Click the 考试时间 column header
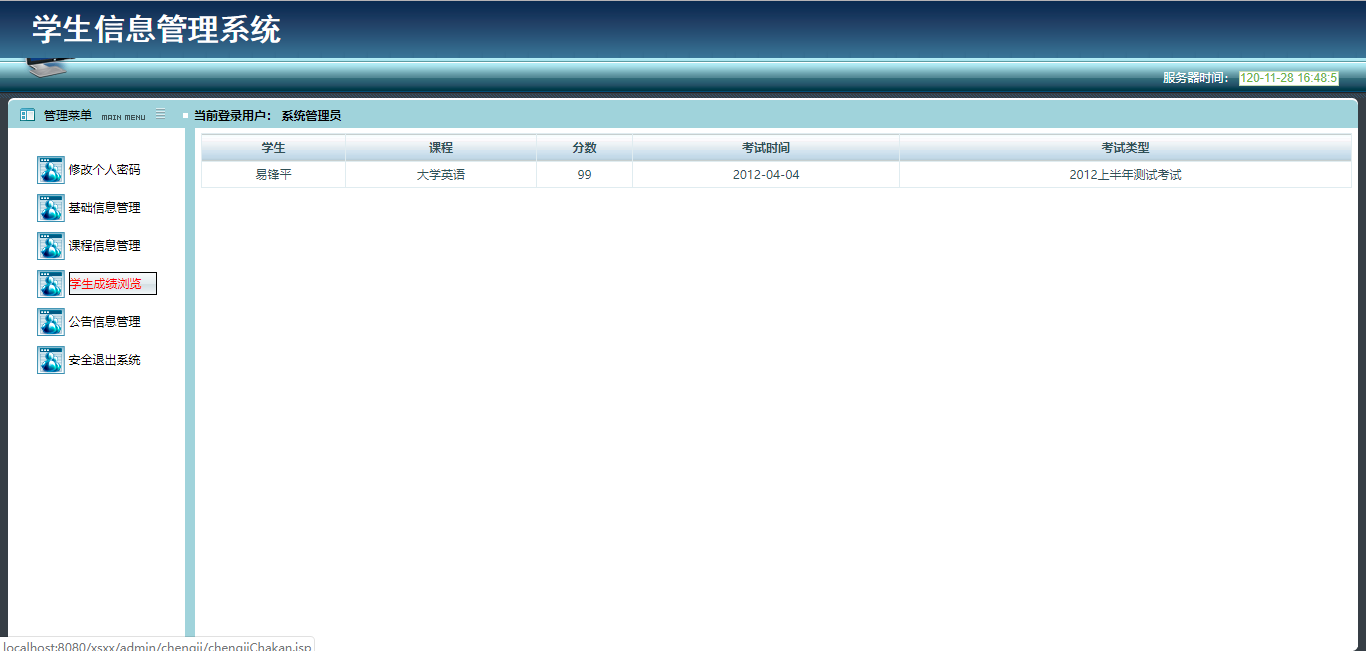1366x651 pixels. tap(766, 148)
